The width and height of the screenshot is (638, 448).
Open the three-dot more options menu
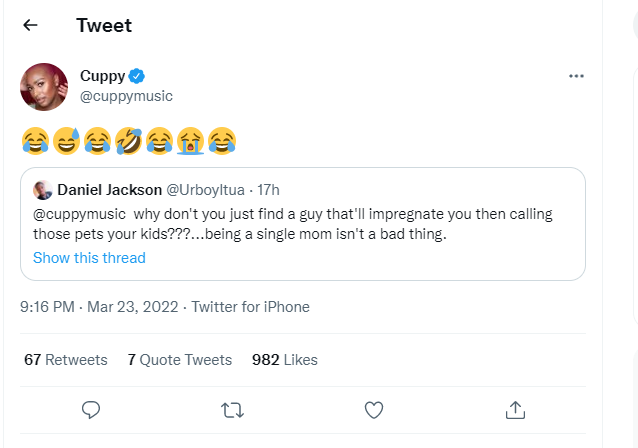pos(576,76)
